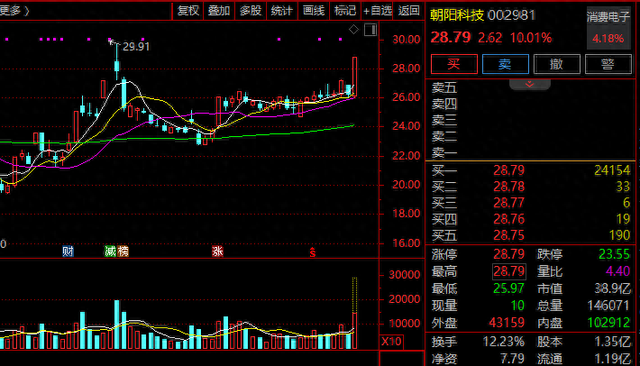The height and width of the screenshot is (366, 640).
Task: Collapse the order book with red chevron
Action: coord(530,84)
